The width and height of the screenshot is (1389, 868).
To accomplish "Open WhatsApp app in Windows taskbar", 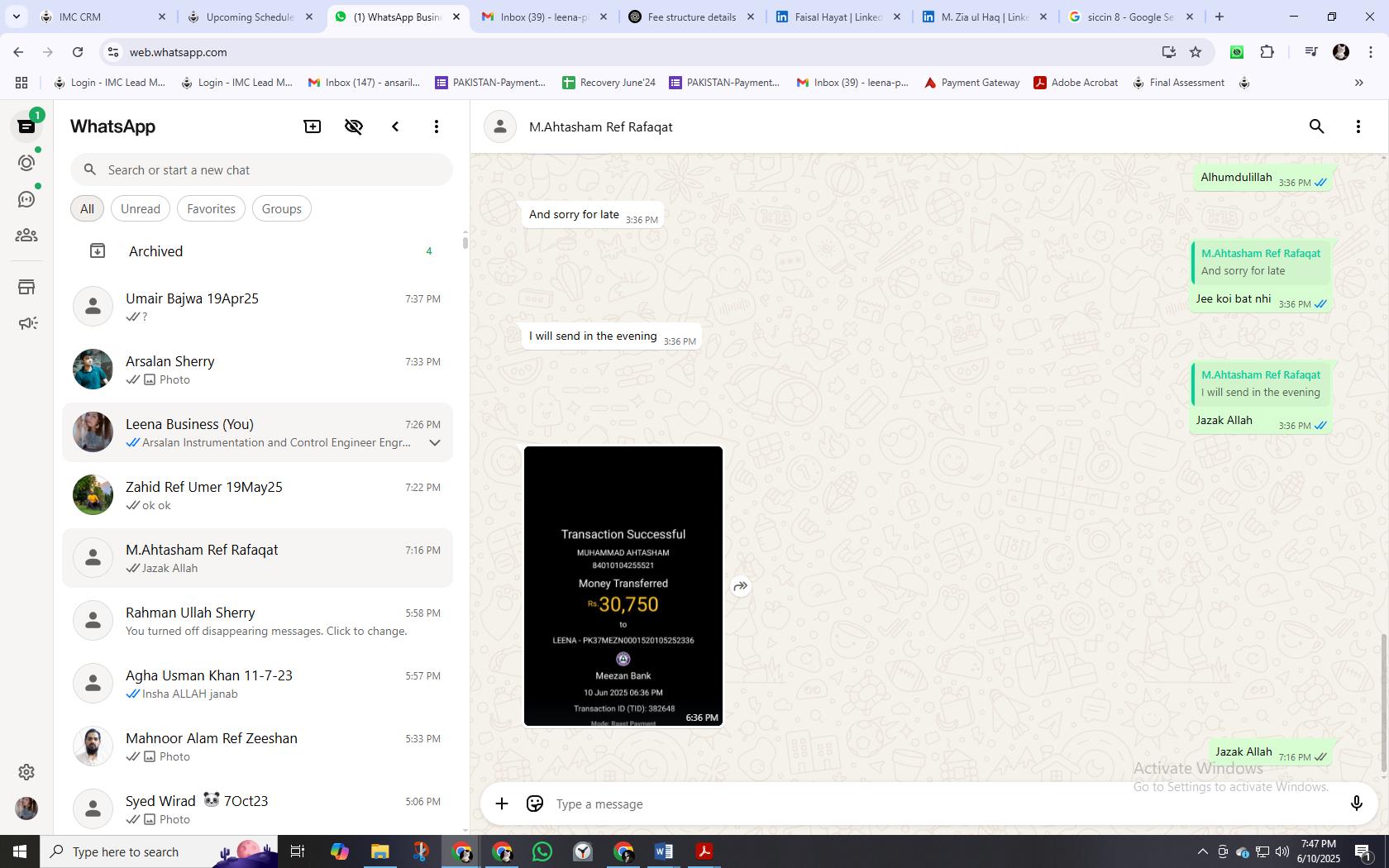I will (542, 851).
